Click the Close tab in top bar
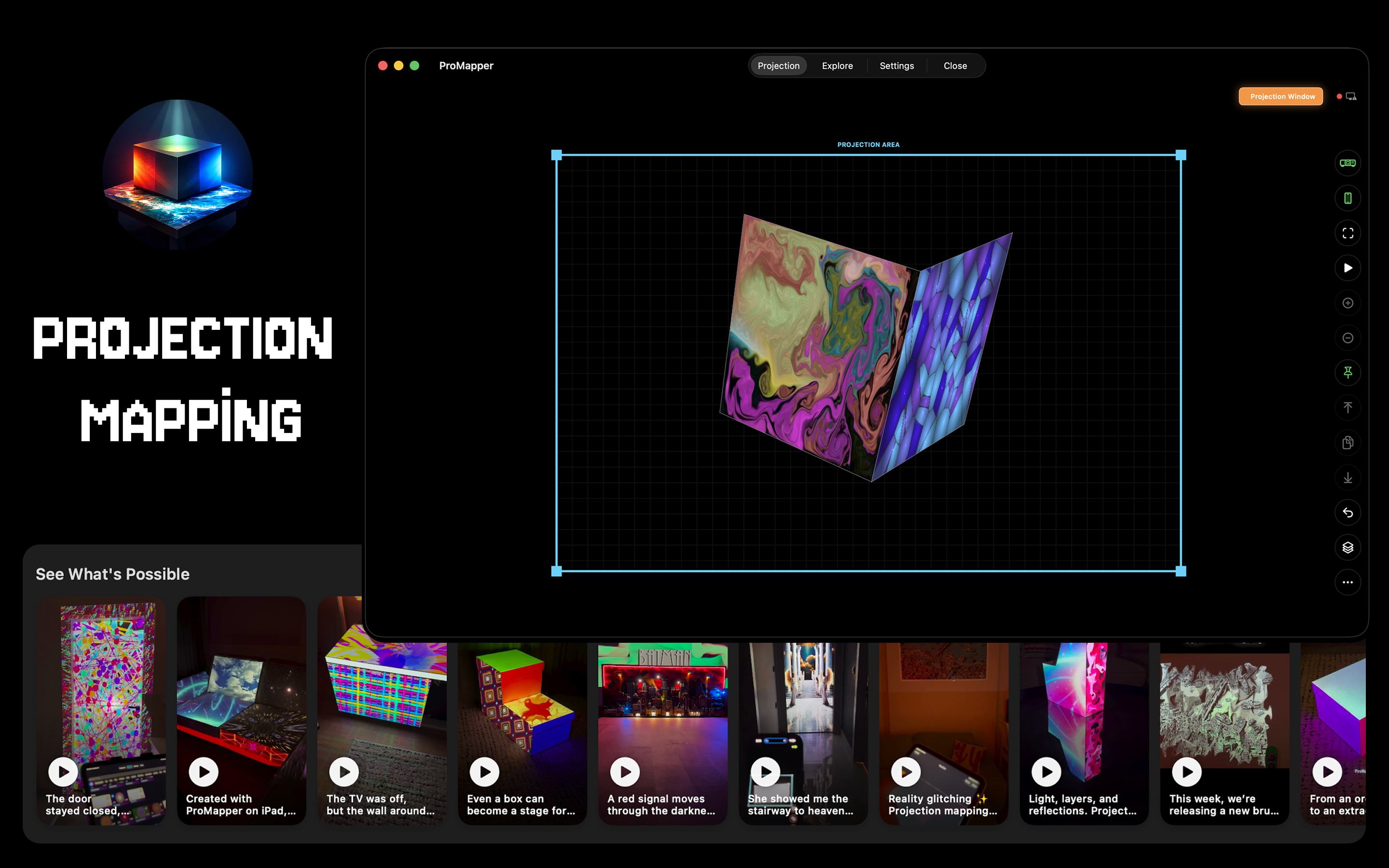 pos(955,66)
